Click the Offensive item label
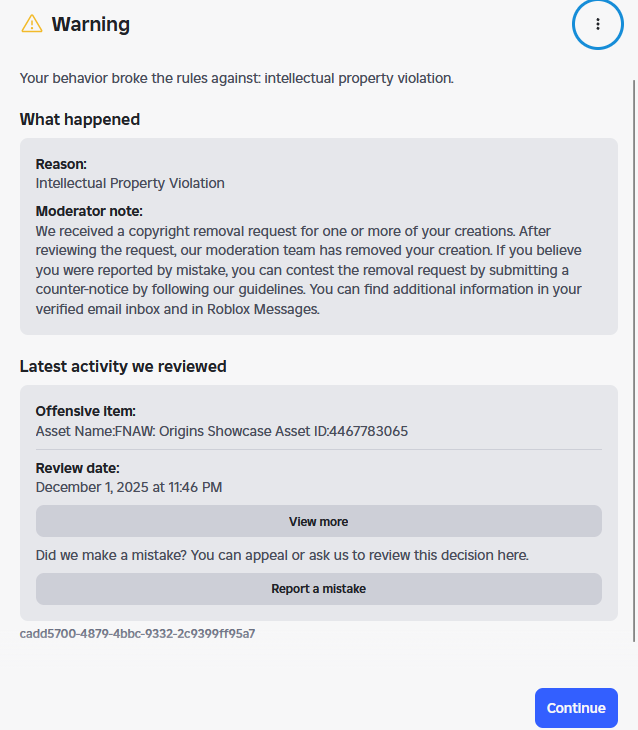Screen dimensions: 638x730 point(85,411)
